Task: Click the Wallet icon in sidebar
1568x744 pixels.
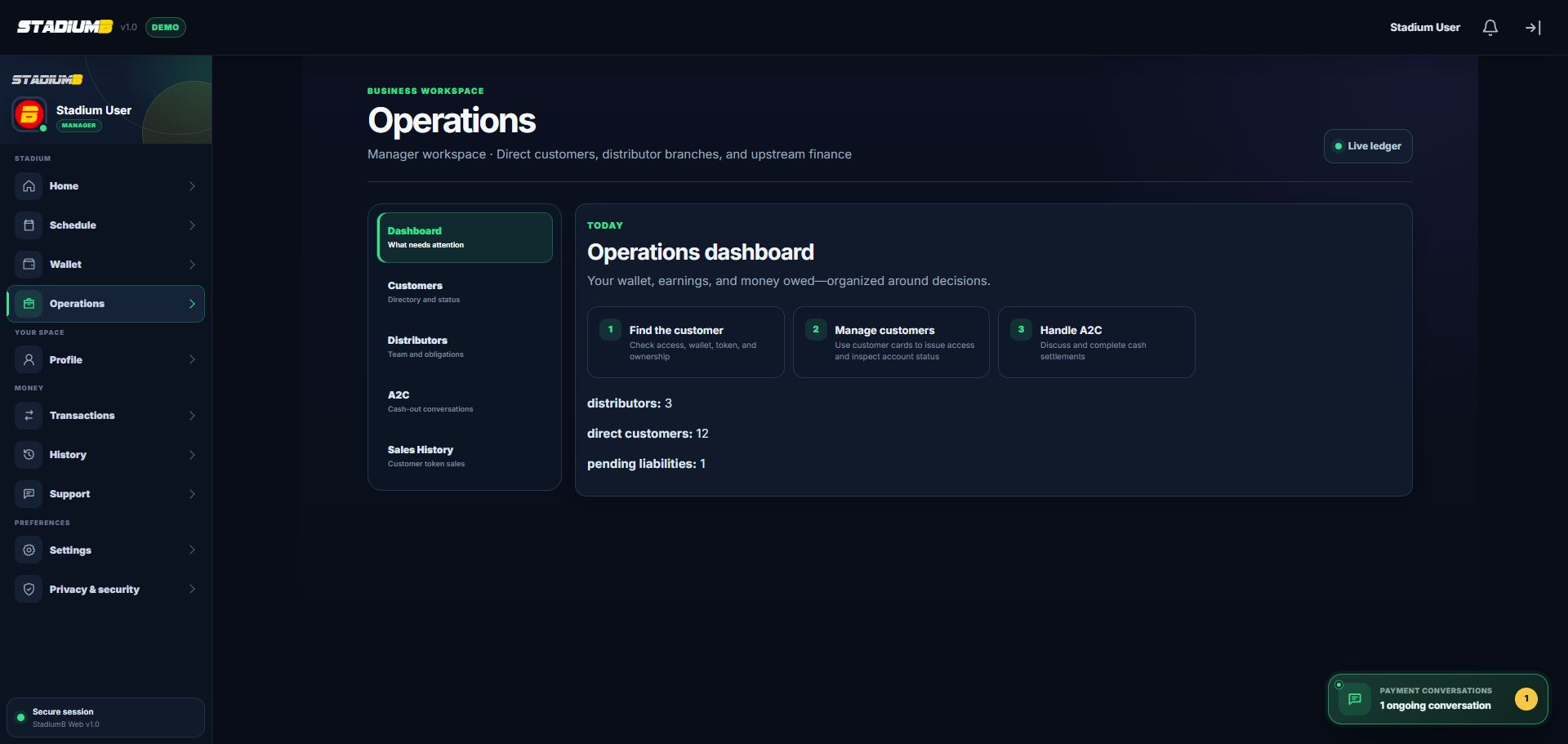Action: (29, 265)
